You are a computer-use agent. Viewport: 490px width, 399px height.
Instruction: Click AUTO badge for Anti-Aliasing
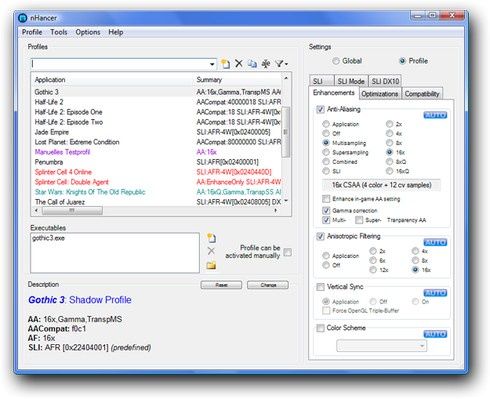(x=435, y=115)
